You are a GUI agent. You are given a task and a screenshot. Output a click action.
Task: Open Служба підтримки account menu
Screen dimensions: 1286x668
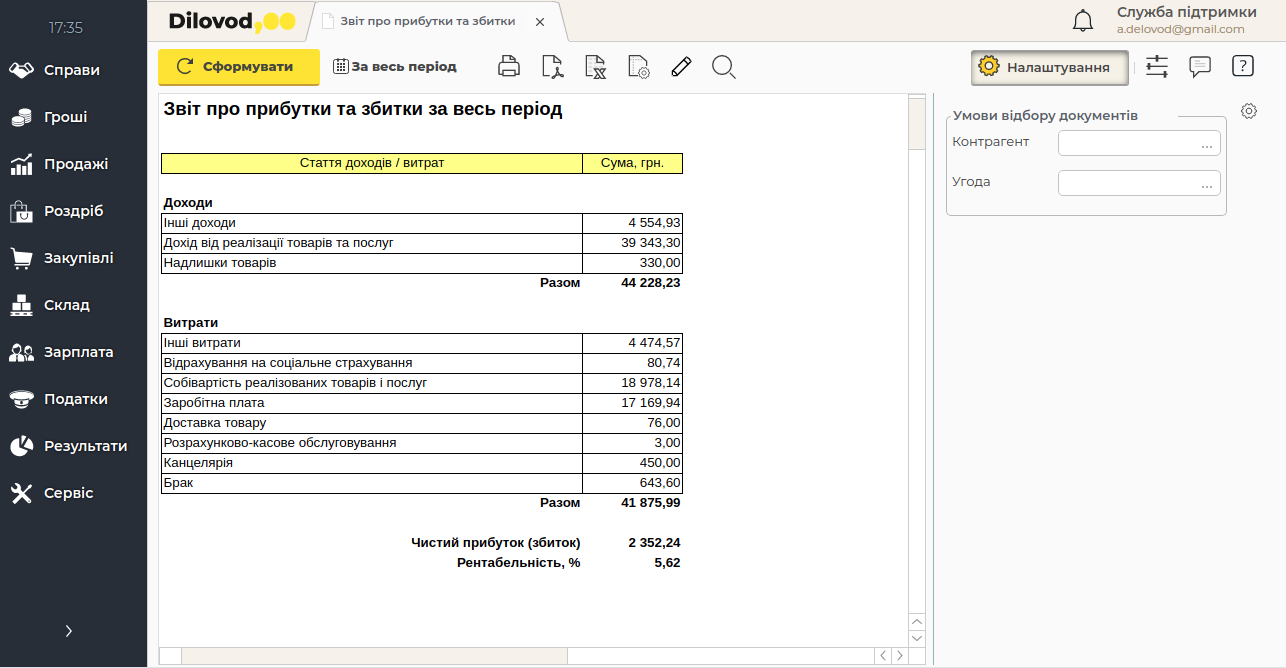point(1186,20)
